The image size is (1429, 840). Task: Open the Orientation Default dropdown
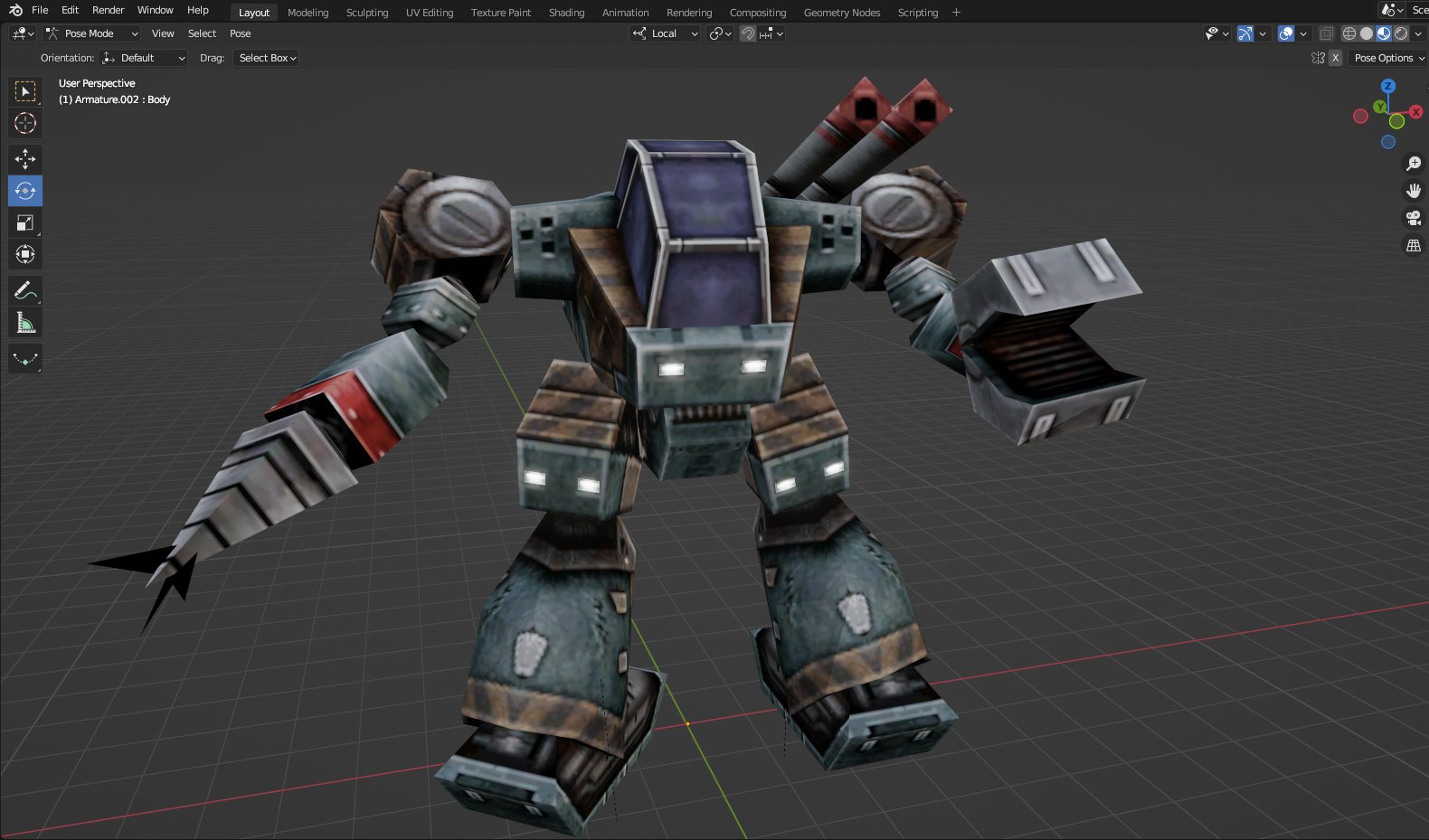tap(144, 58)
